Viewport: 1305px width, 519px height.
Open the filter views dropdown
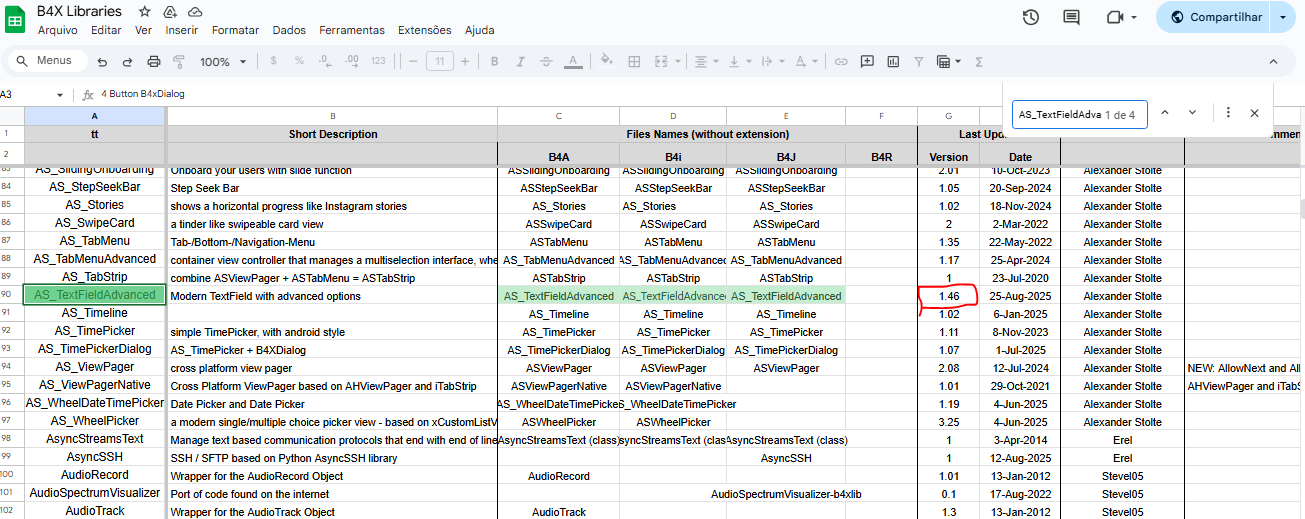[x=948, y=61]
